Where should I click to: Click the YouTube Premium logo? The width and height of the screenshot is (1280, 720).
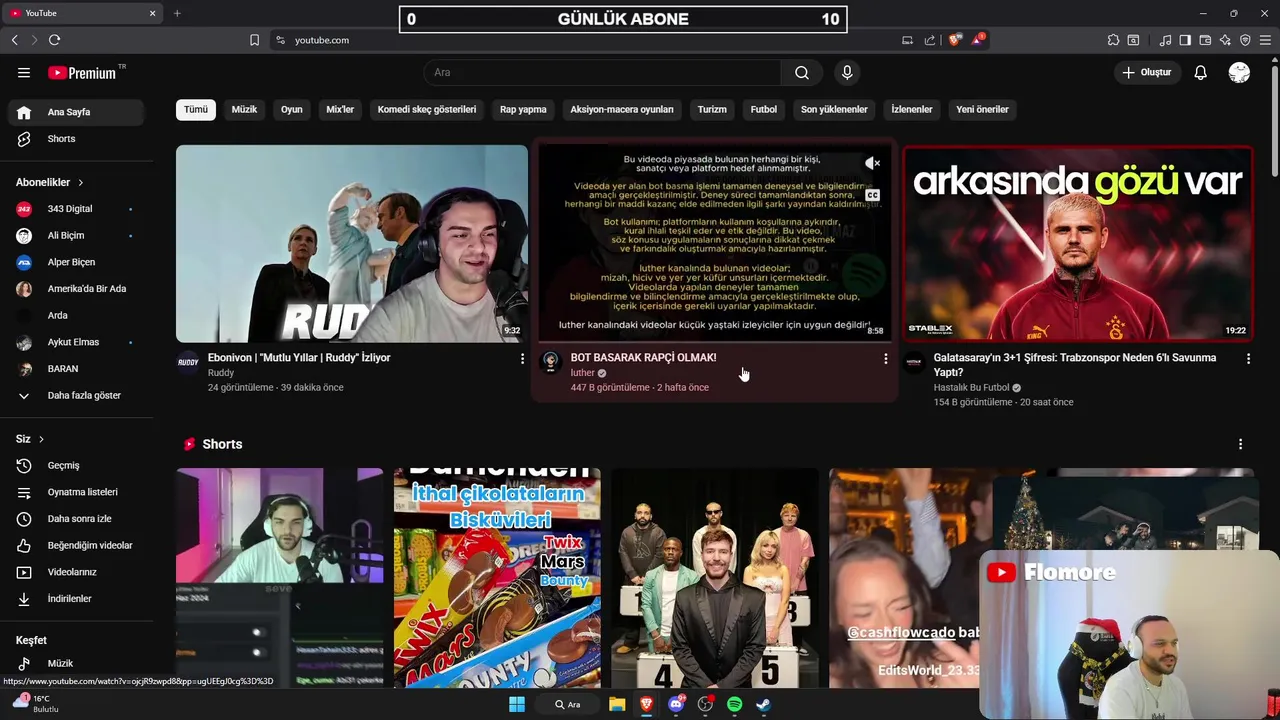point(83,72)
